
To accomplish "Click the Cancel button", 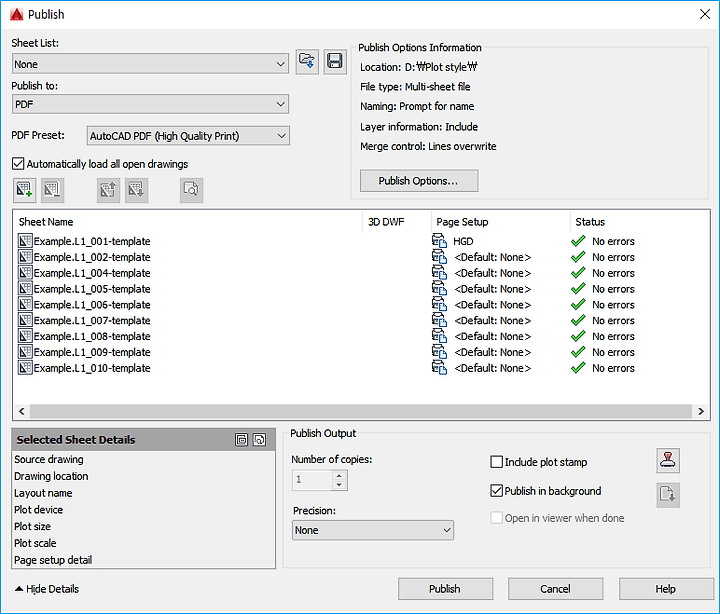I will point(555,589).
